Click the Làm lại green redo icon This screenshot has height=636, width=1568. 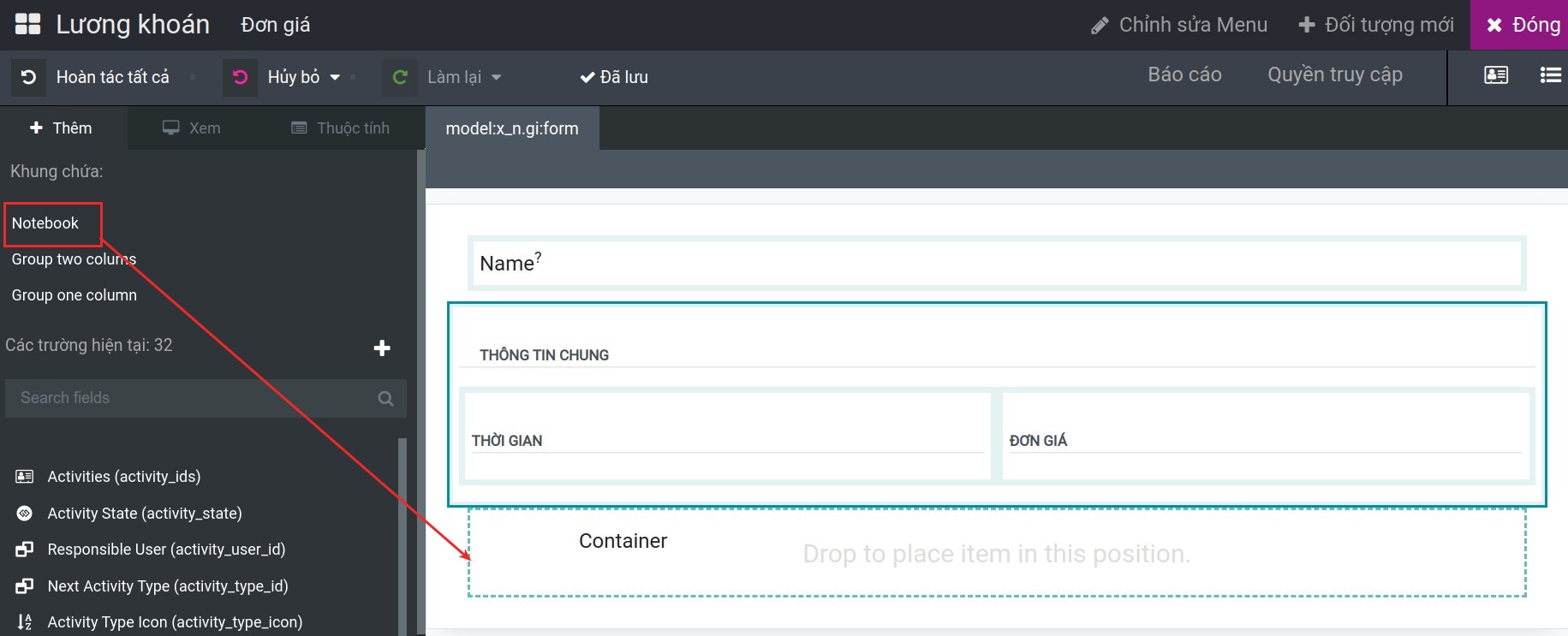point(400,77)
